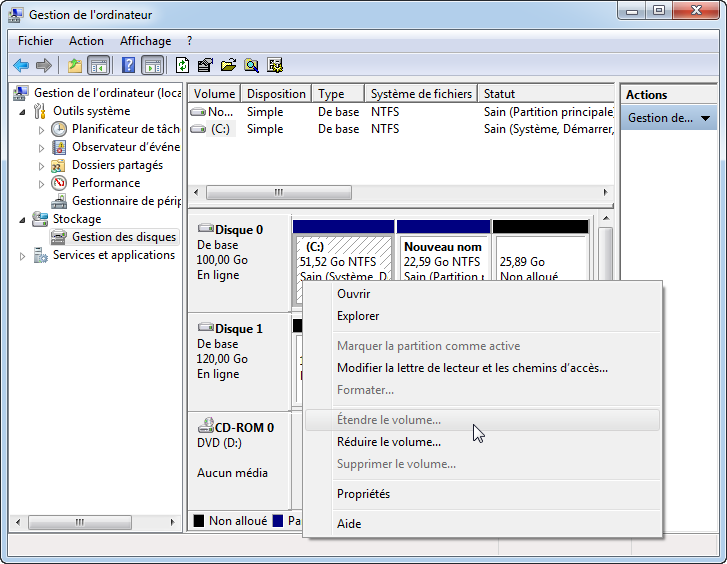This screenshot has height=564, width=727.
Task: Open Observateur d'événements in the tree
Action: pyautogui.click(x=125, y=147)
